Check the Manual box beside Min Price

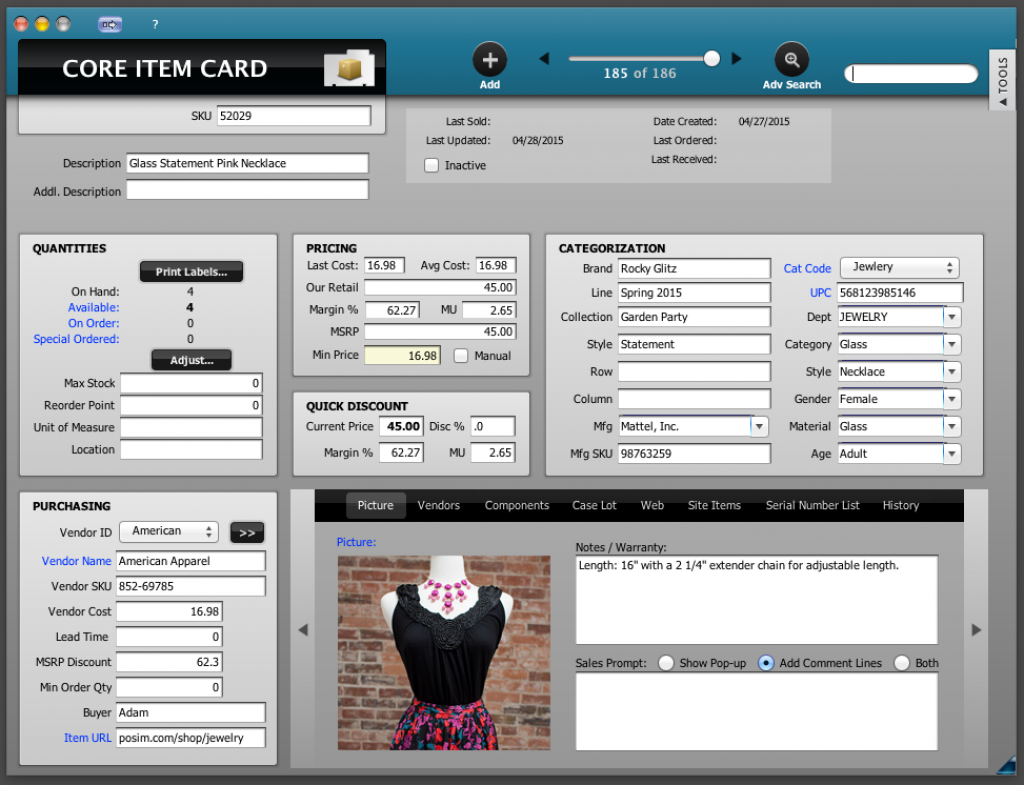(461, 355)
